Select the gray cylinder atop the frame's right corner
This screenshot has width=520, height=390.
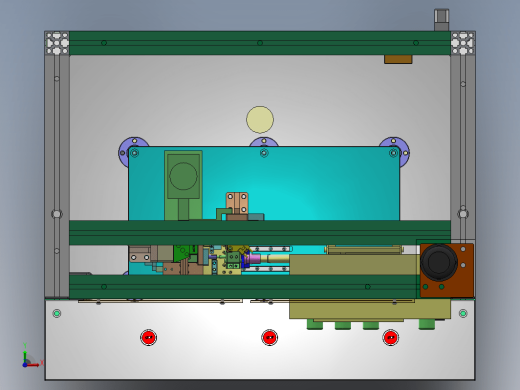[x=442, y=20]
